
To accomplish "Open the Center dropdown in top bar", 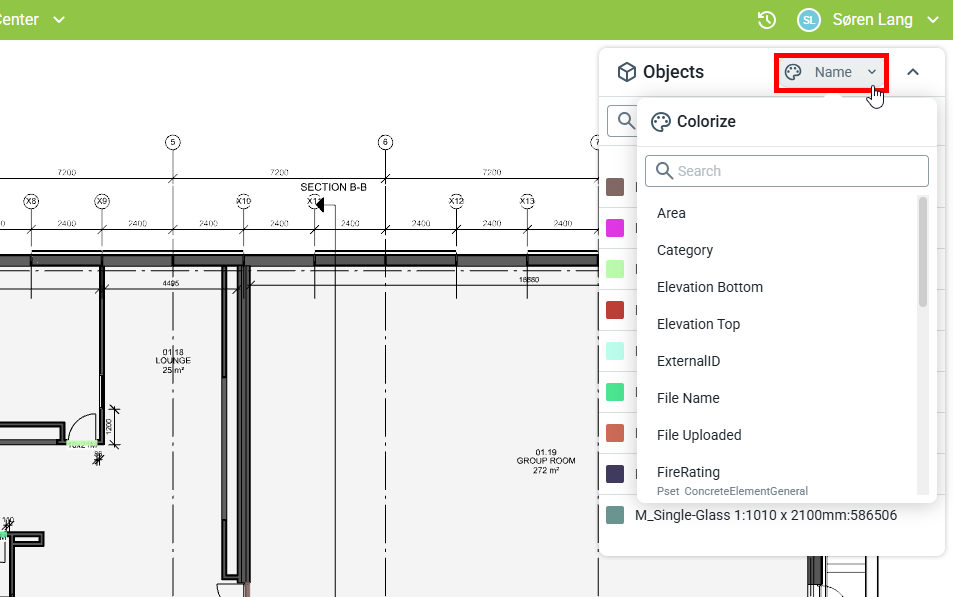I will pos(59,20).
